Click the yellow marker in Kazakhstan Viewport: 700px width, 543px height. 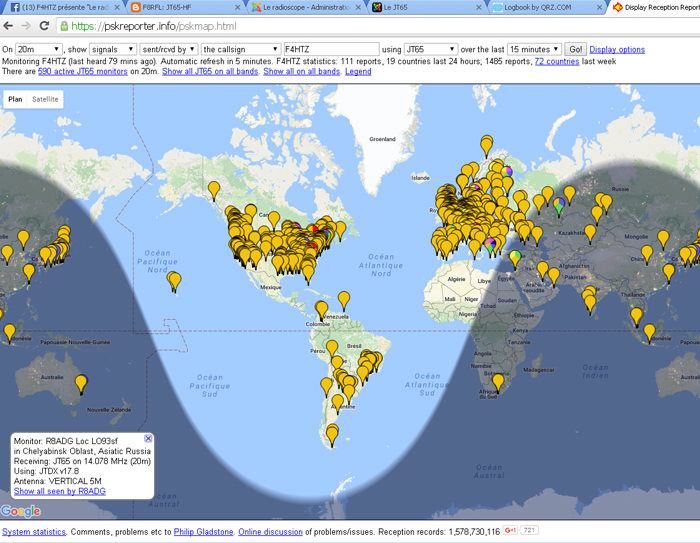click(590, 234)
